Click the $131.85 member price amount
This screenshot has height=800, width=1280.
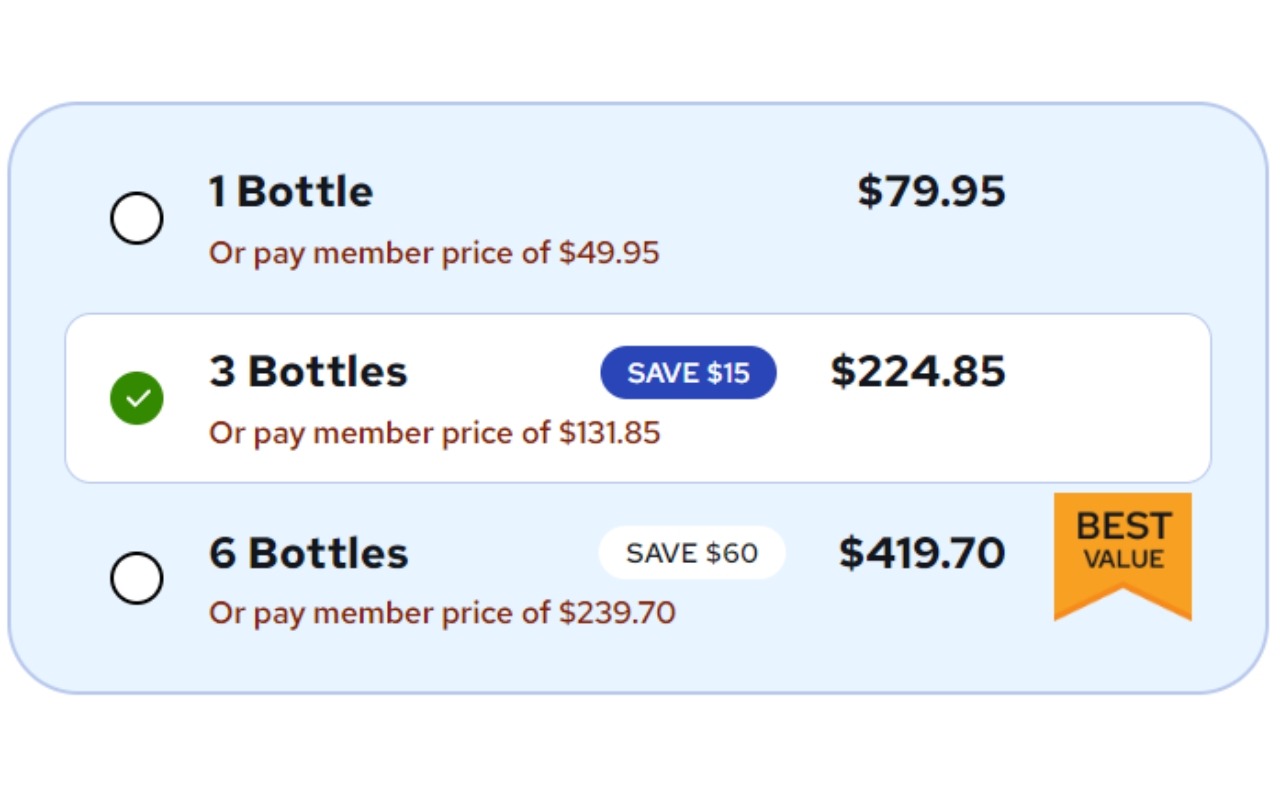[x=609, y=433]
